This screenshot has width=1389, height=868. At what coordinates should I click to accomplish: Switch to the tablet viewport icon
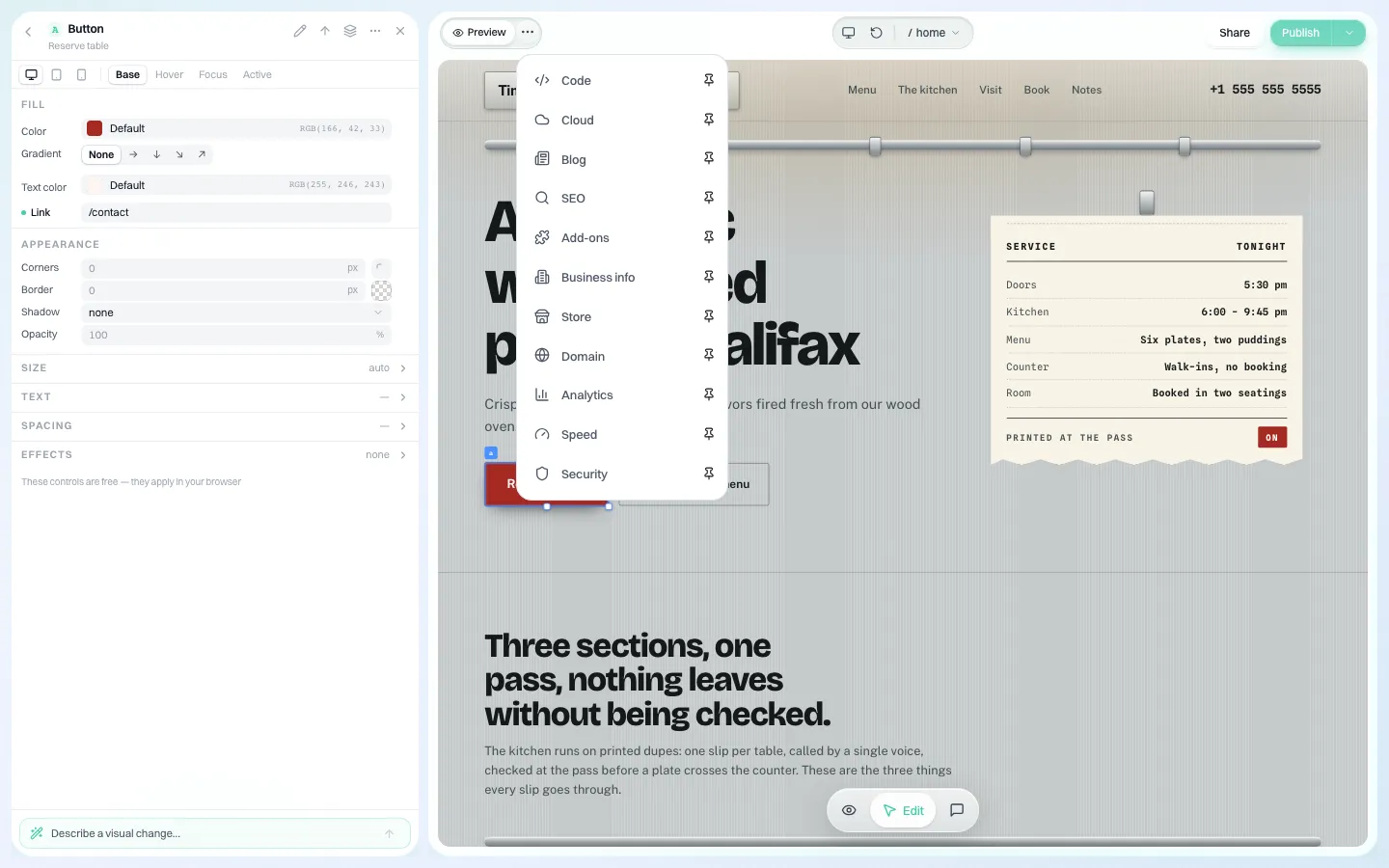57,74
